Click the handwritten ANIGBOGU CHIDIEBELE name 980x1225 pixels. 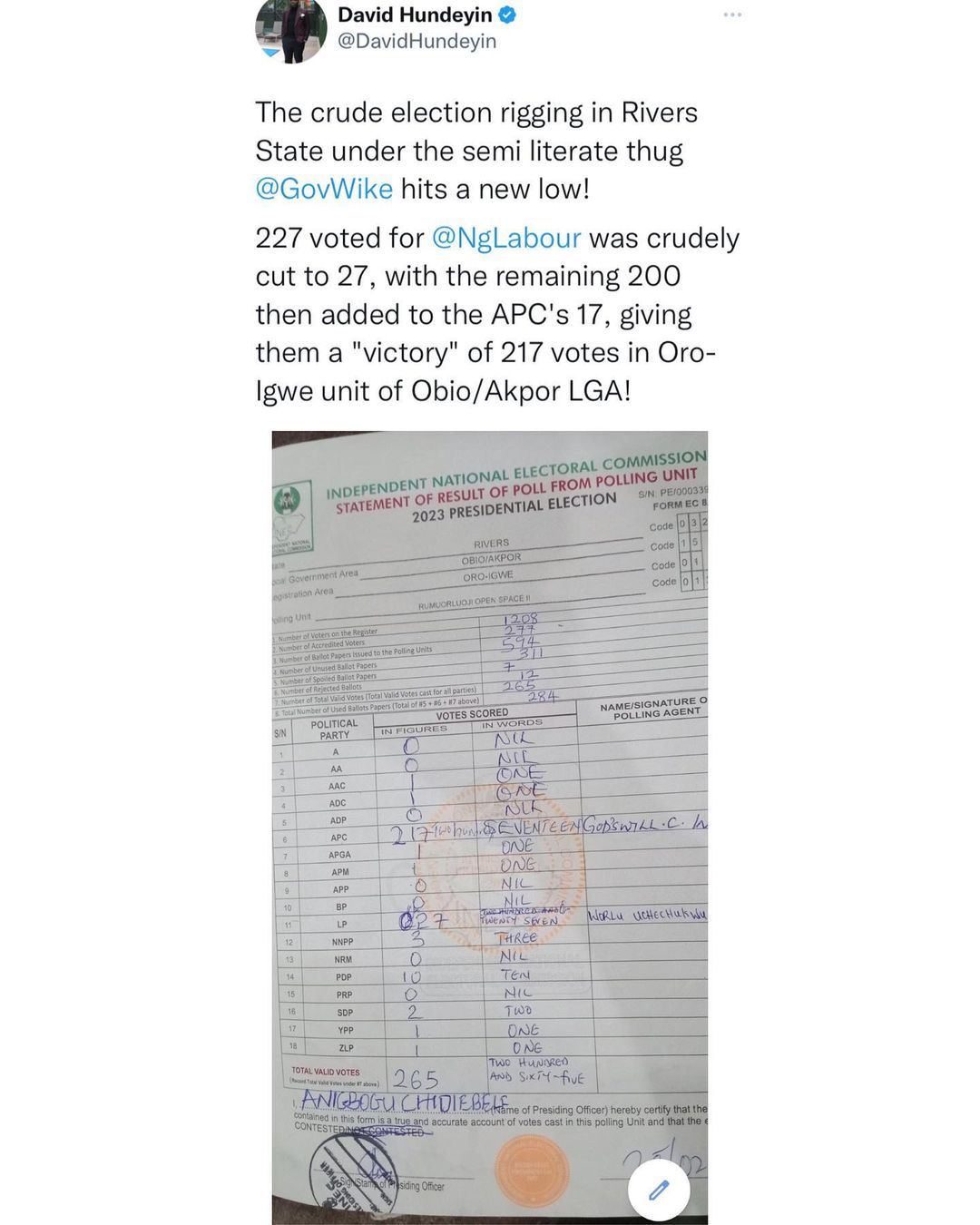[404, 1102]
